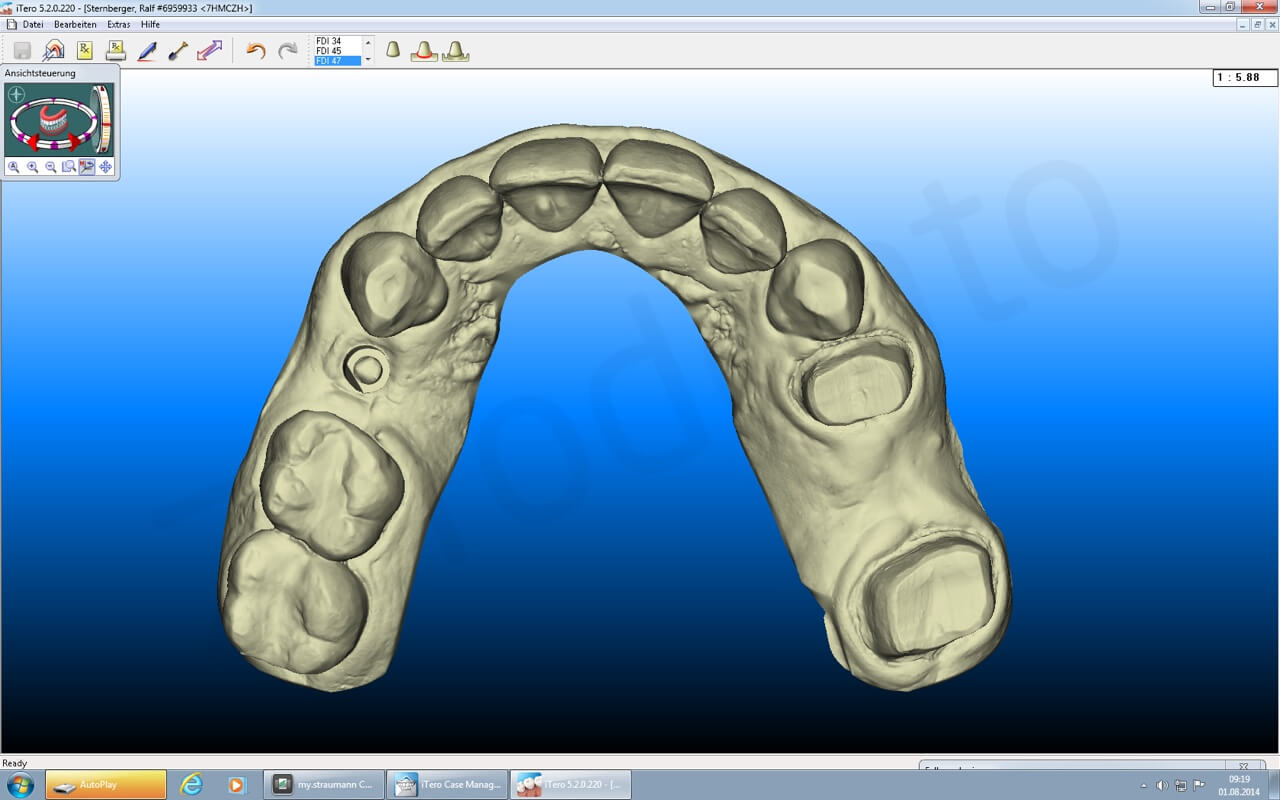
Task: Click the volume icon in system tray
Action: [x=1162, y=786]
